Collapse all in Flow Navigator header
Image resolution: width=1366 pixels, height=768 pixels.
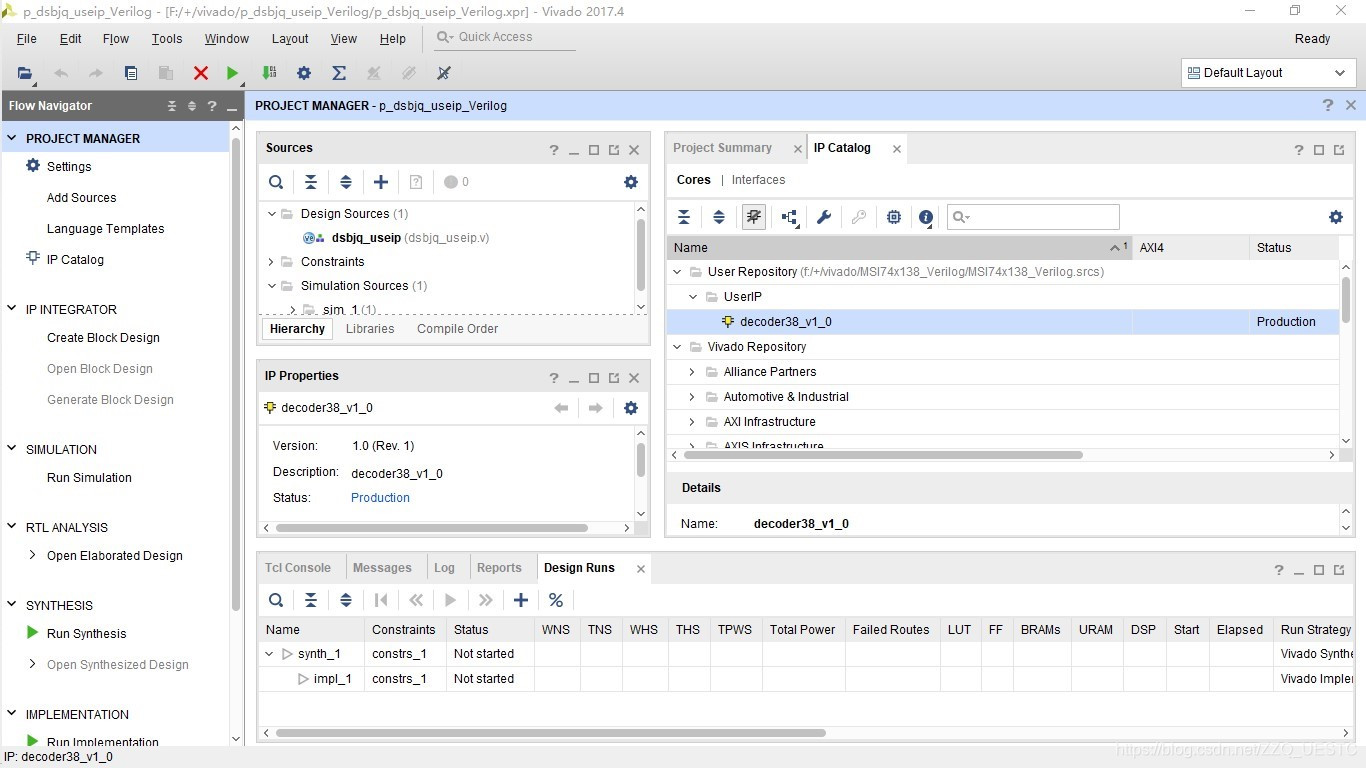pyautogui.click(x=172, y=106)
